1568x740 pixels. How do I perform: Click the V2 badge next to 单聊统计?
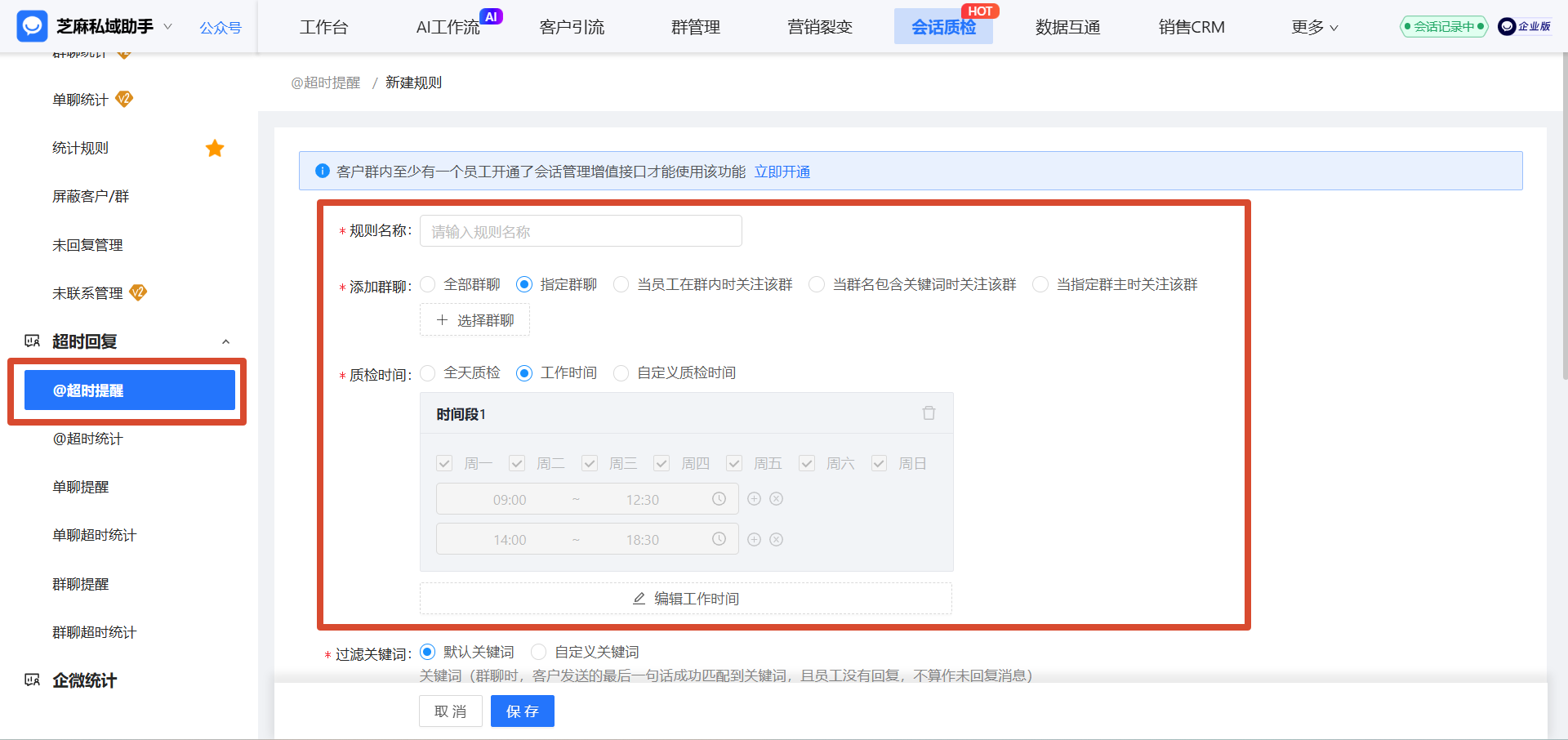pos(124,99)
